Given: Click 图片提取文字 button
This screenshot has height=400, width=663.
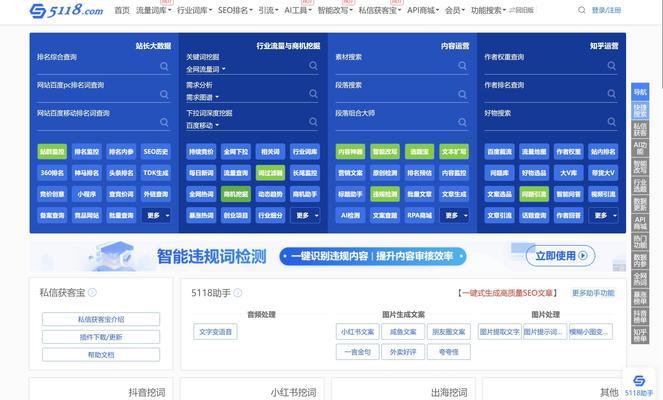Looking at the screenshot, I should 499,332.
